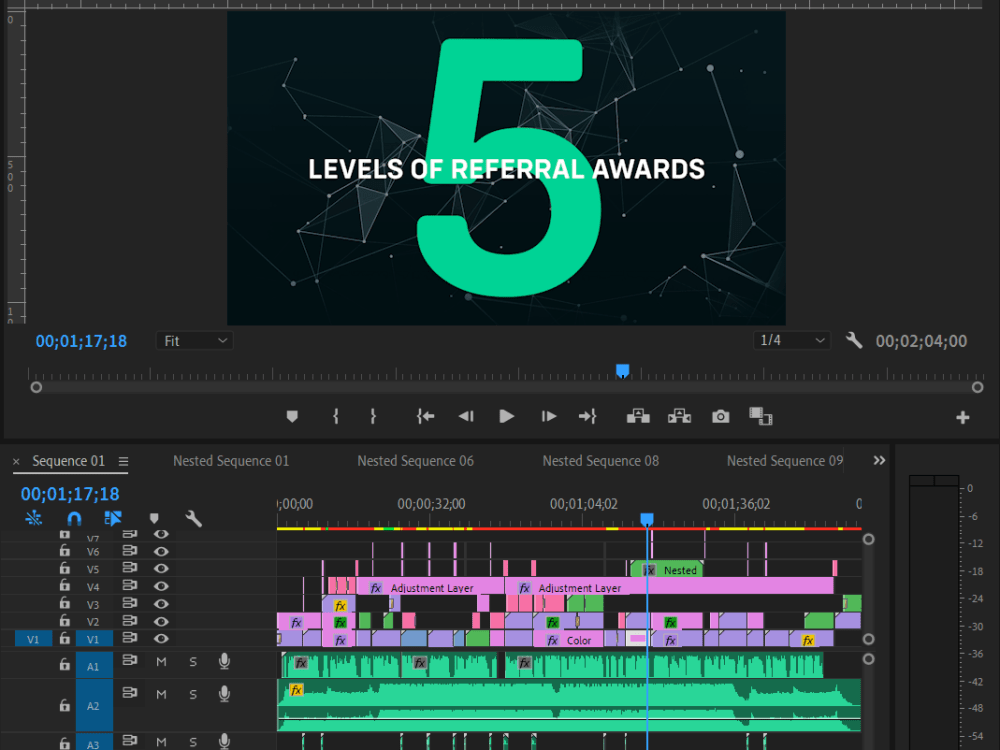1000x750 pixels.
Task: Hide the V3 track output
Action: point(161,603)
